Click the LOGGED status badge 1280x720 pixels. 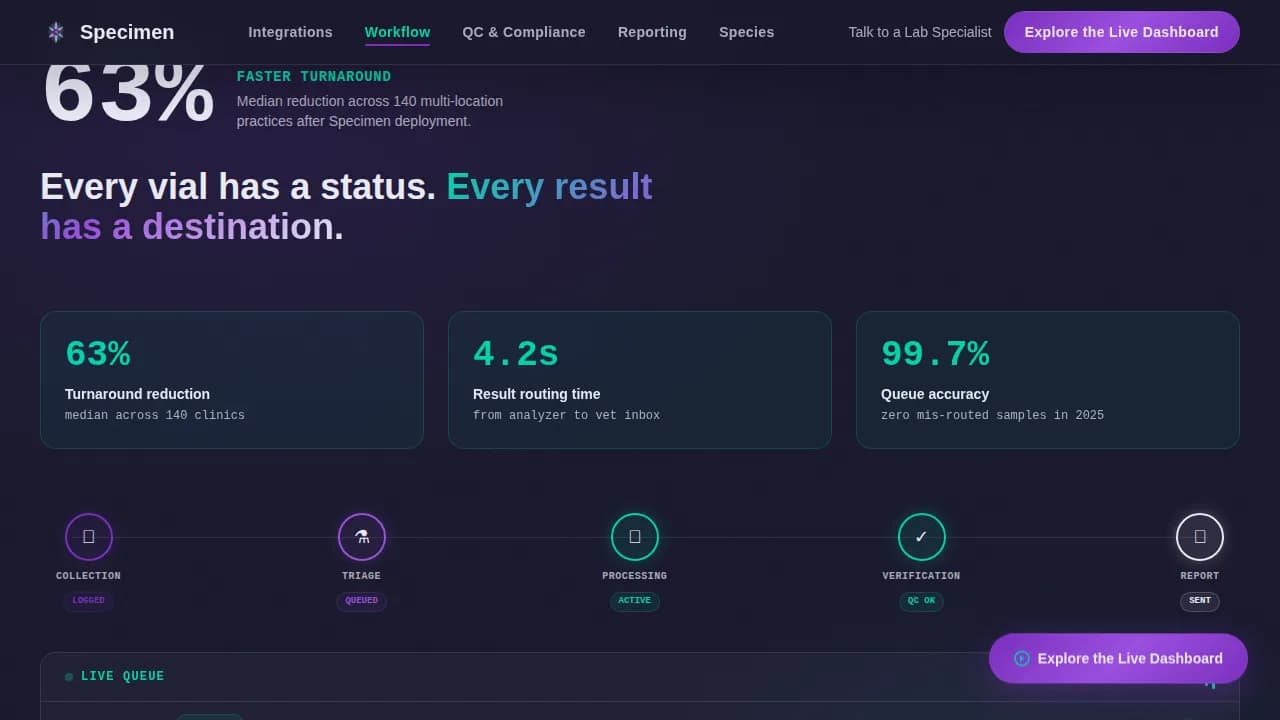(x=89, y=601)
